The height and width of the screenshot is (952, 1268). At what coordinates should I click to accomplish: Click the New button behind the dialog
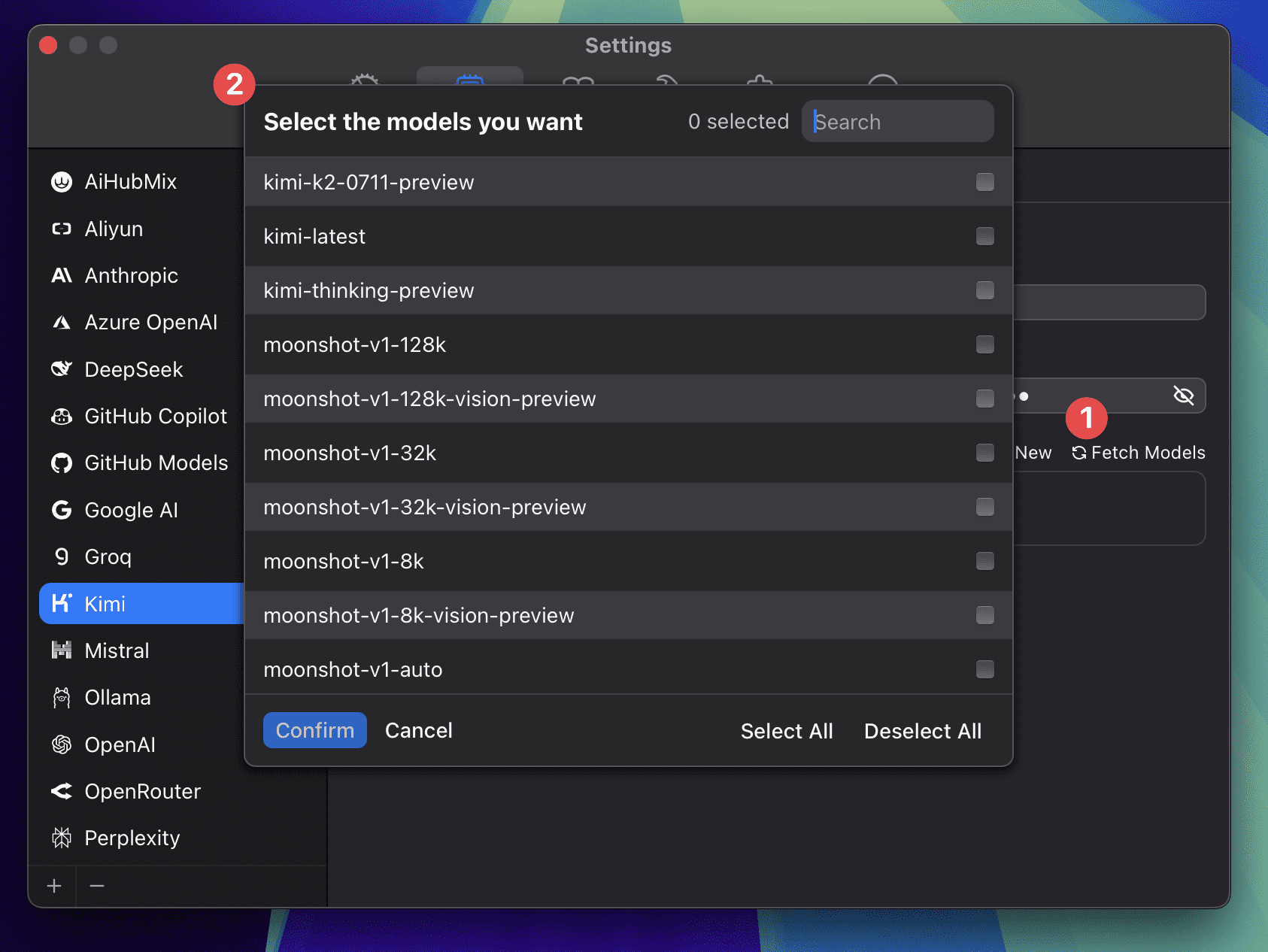pyautogui.click(x=1033, y=453)
